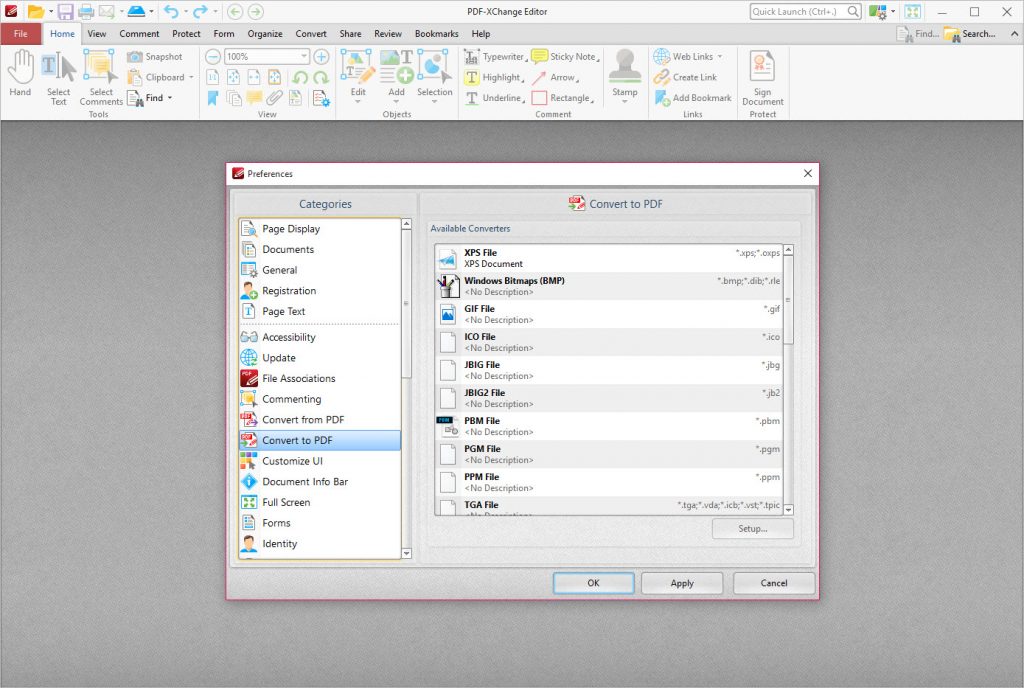Open the Add objects tool
1024x688 pixels.
point(396,76)
